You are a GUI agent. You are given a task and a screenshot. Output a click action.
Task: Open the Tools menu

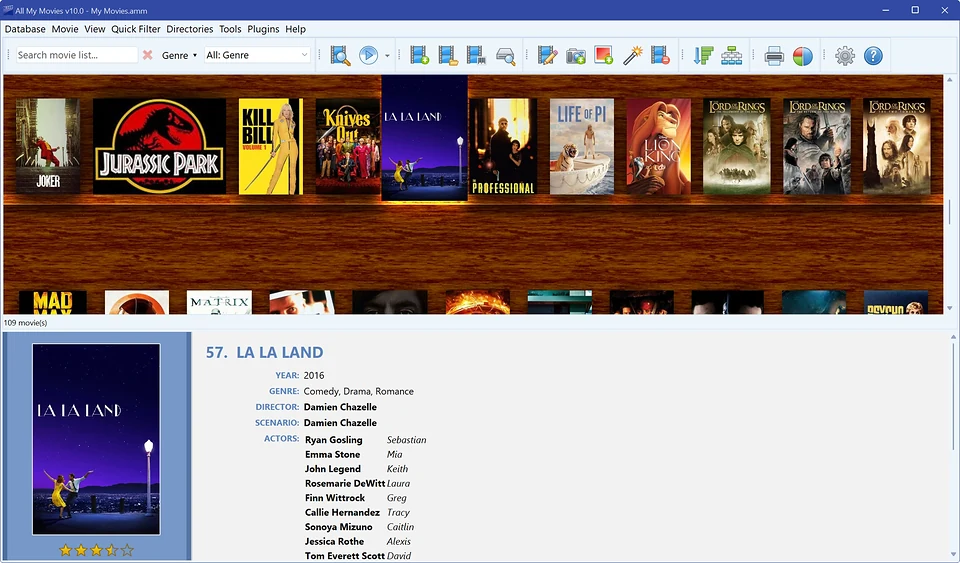coord(230,29)
